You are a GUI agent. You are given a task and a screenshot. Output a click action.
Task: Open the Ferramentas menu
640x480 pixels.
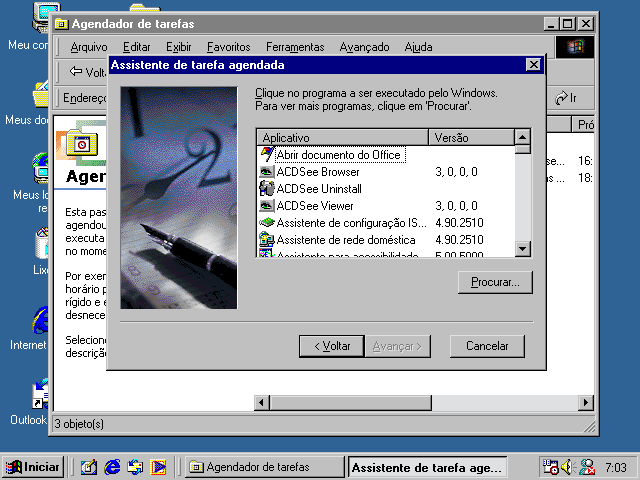295,47
